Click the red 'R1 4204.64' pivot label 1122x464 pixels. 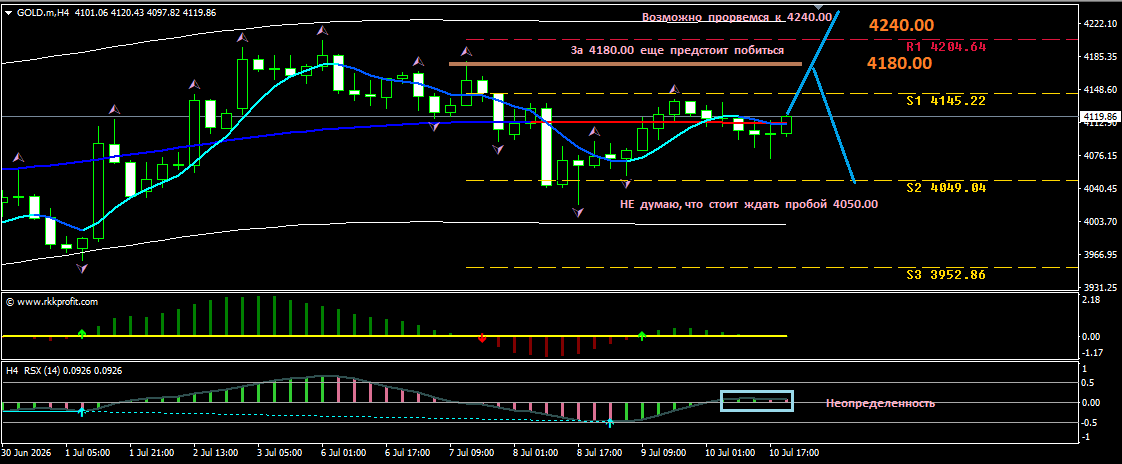point(946,47)
